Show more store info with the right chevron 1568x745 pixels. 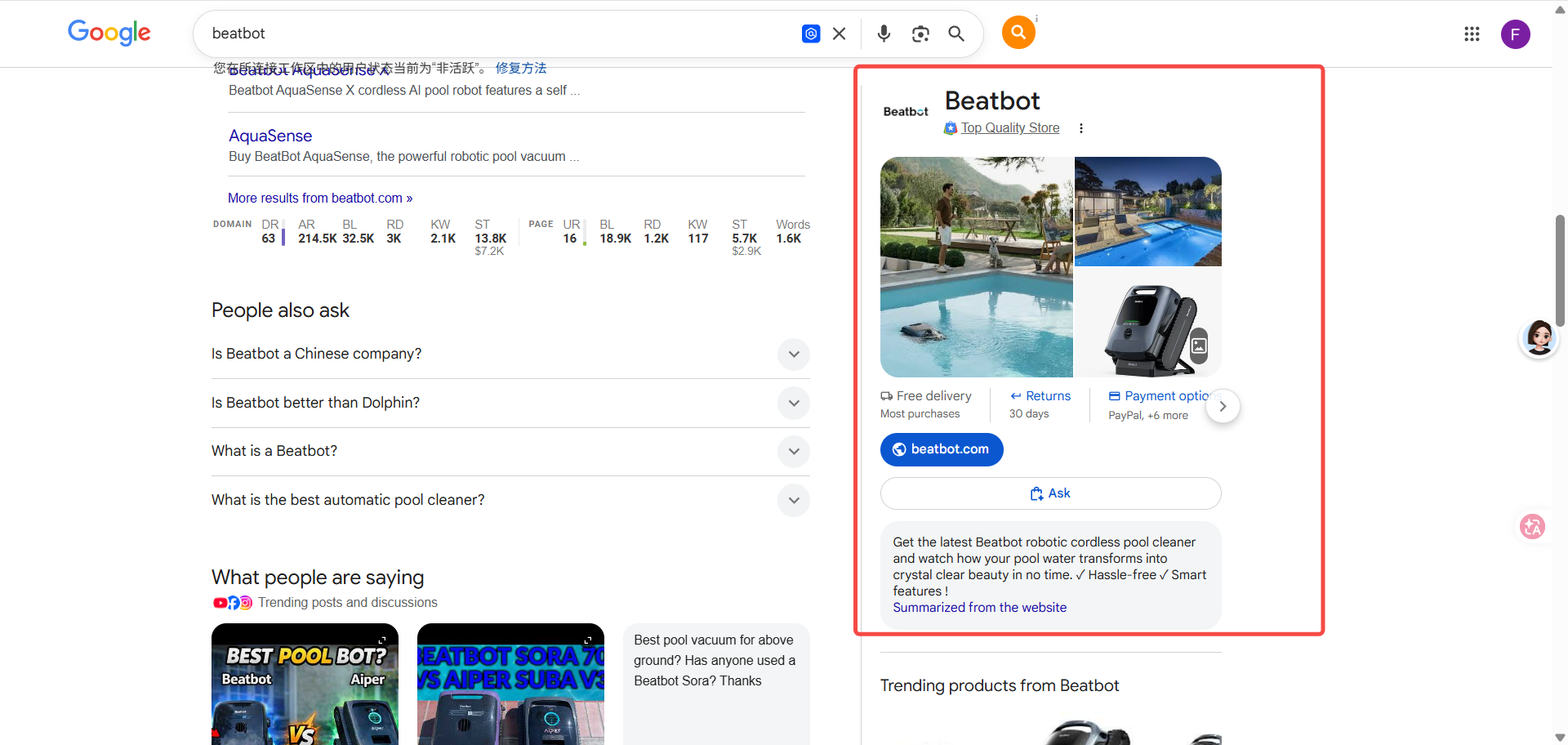point(1223,406)
